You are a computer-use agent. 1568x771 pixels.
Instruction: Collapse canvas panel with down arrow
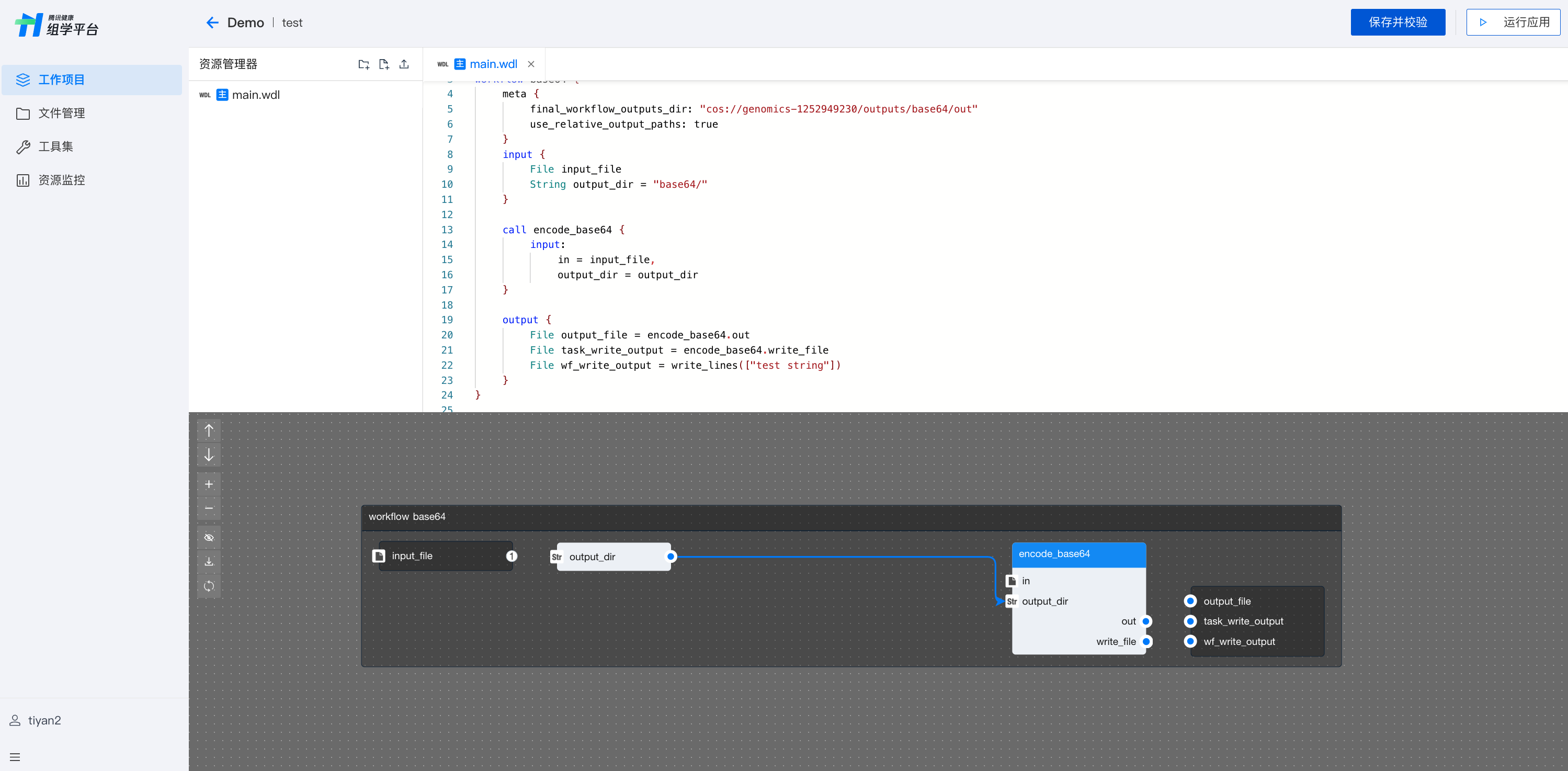209,455
